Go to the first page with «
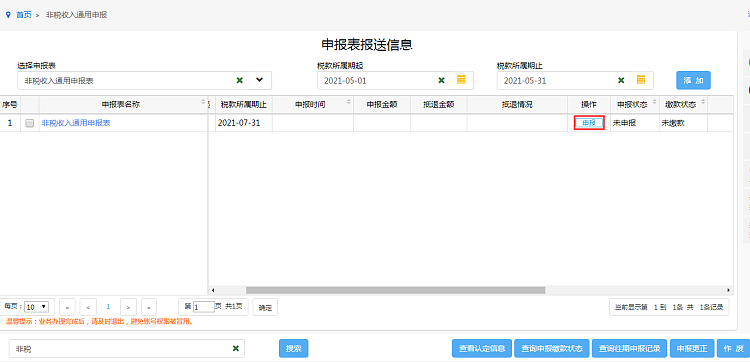Screen dimensions: 750x362 coord(67,307)
